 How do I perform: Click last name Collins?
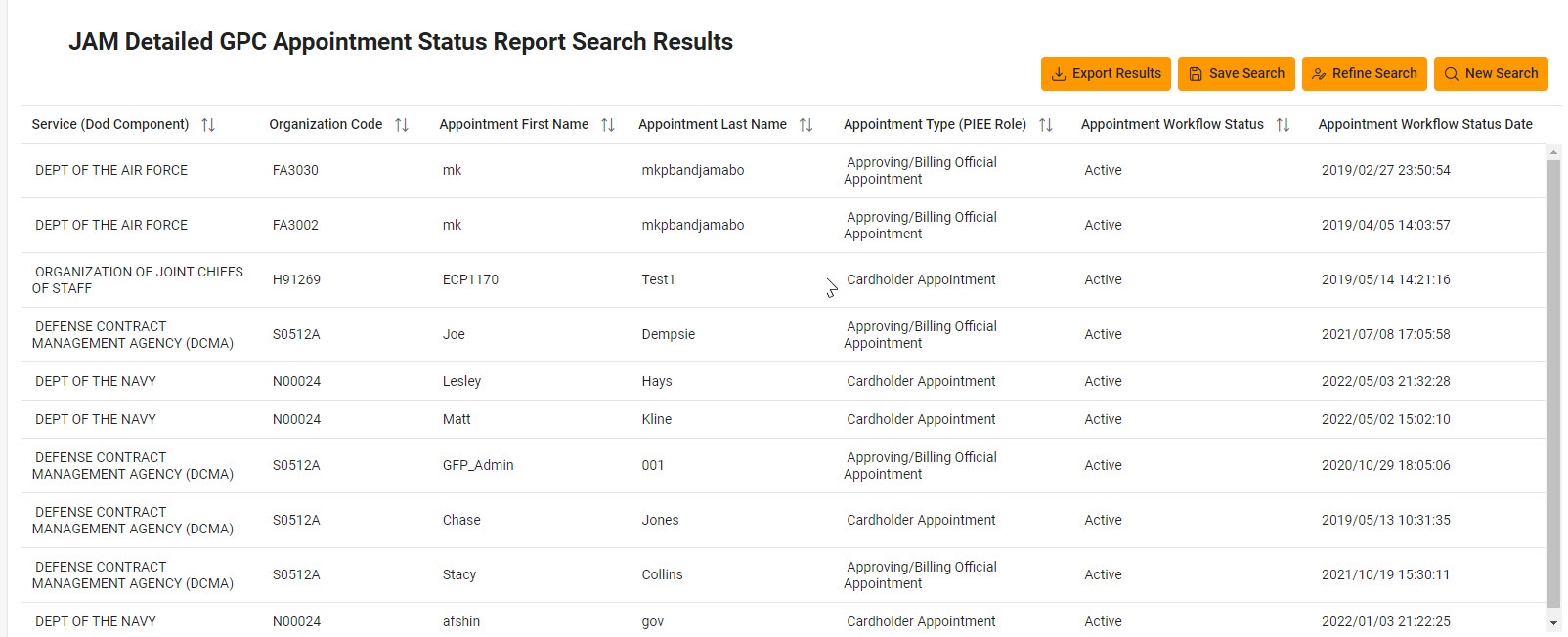point(662,574)
